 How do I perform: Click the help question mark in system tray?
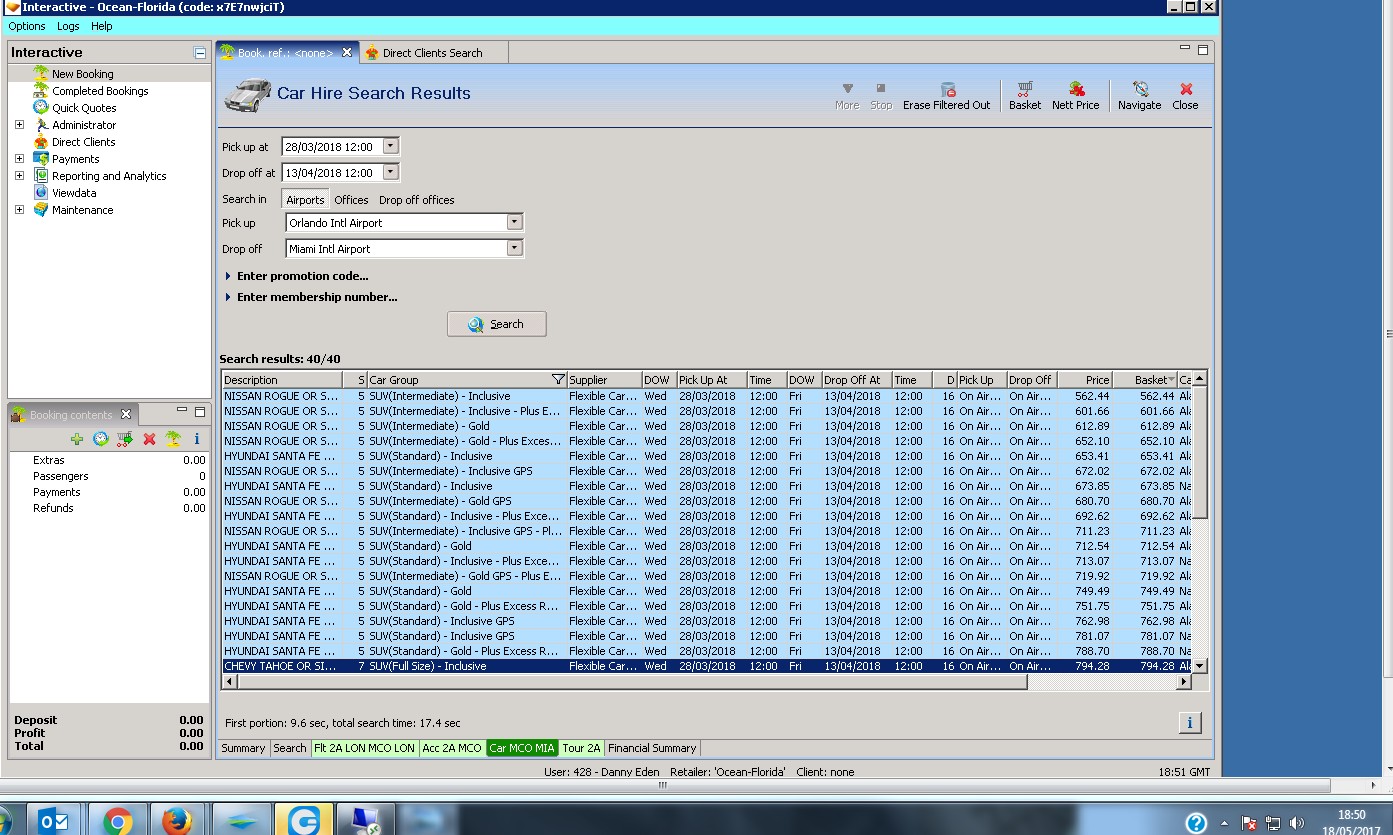point(1196,823)
